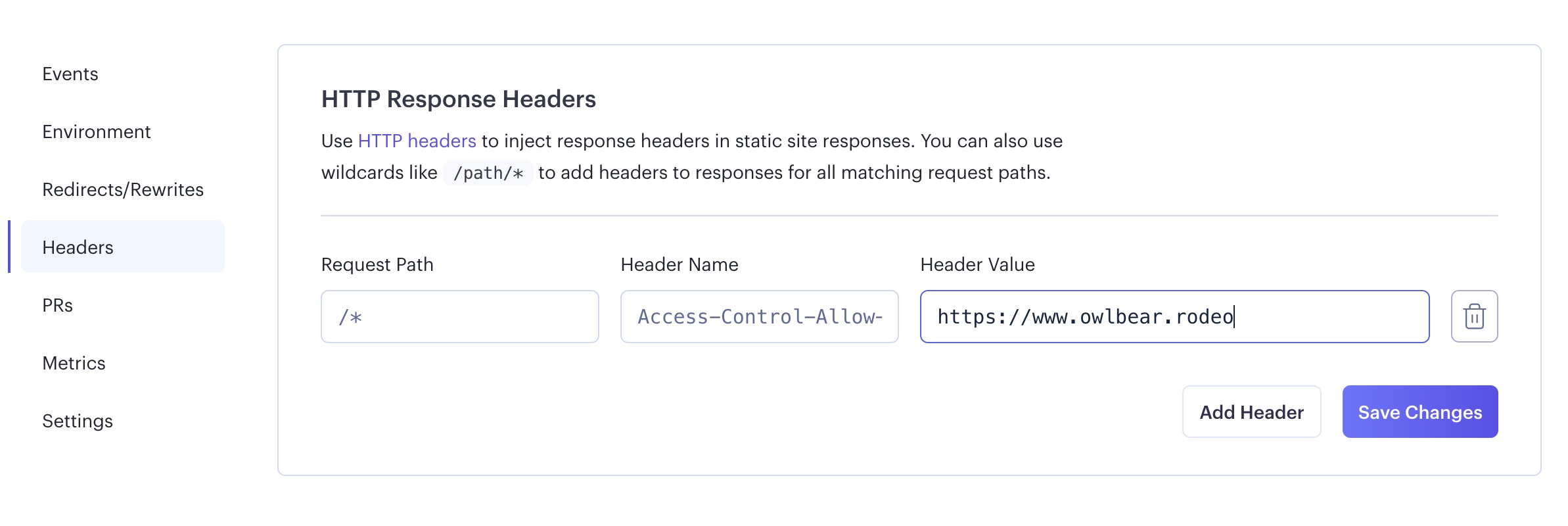The width and height of the screenshot is (1568, 526).
Task: Open the Events section in the sidebar
Action: click(x=70, y=74)
